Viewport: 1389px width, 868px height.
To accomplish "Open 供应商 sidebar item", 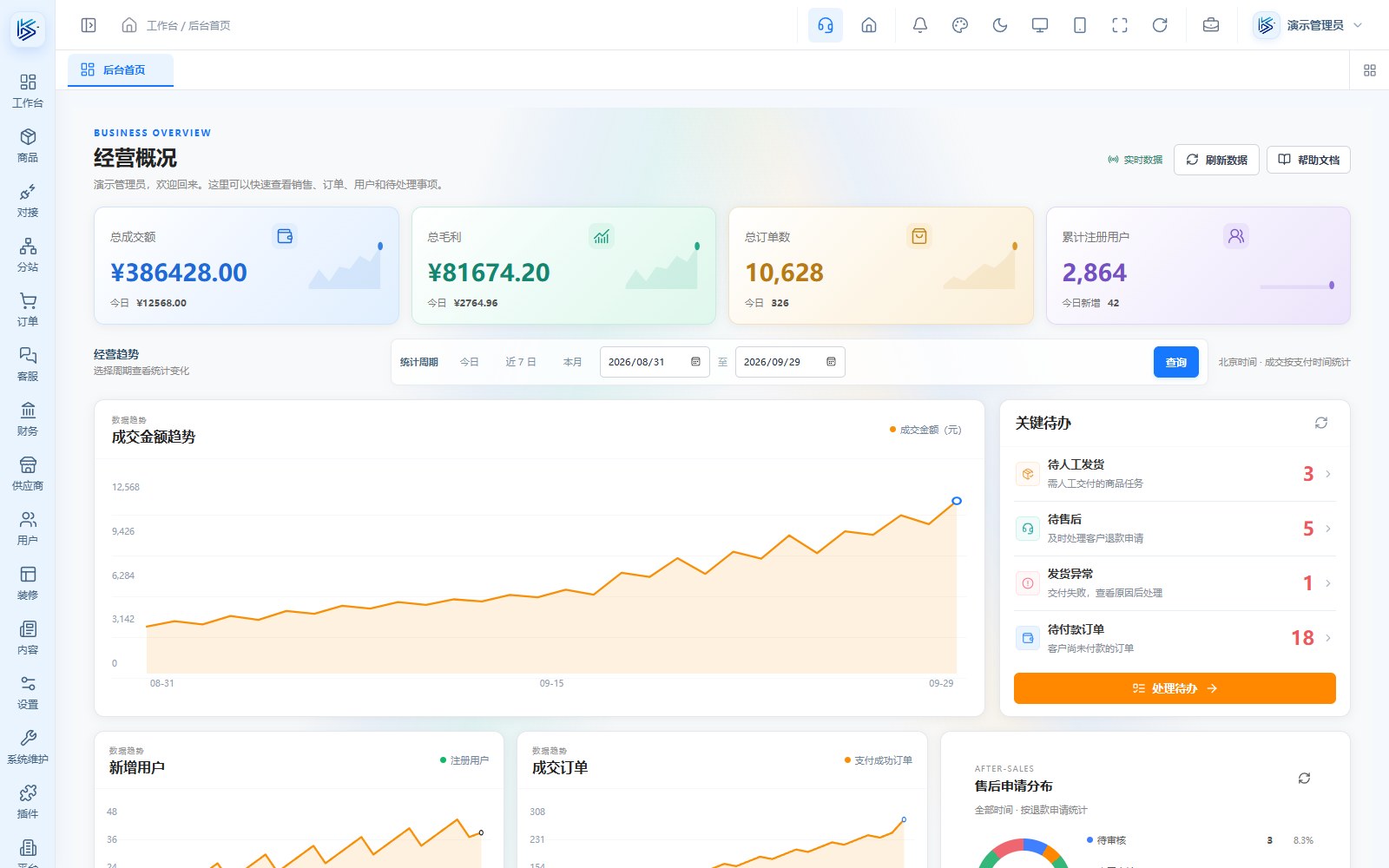I will (x=28, y=474).
